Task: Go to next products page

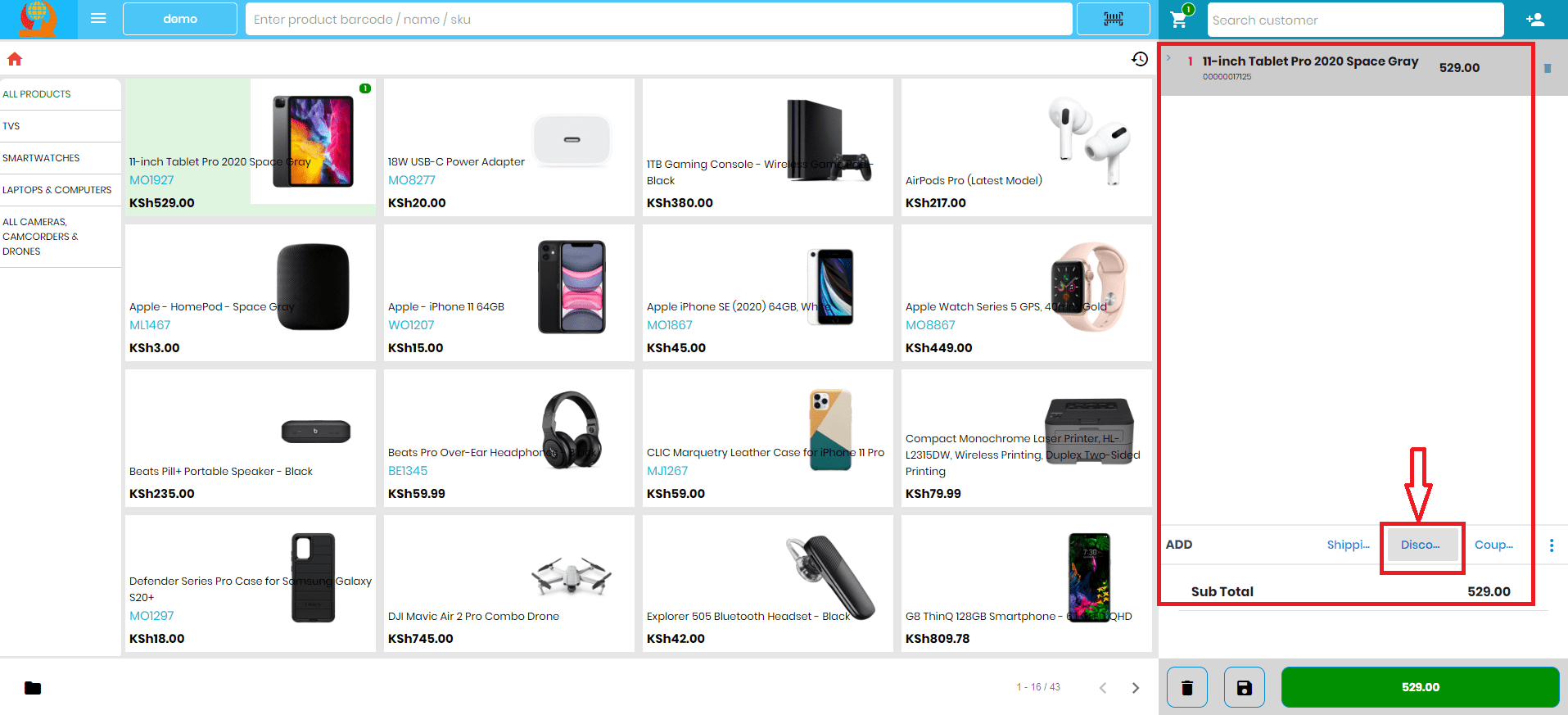Action: [x=1136, y=688]
